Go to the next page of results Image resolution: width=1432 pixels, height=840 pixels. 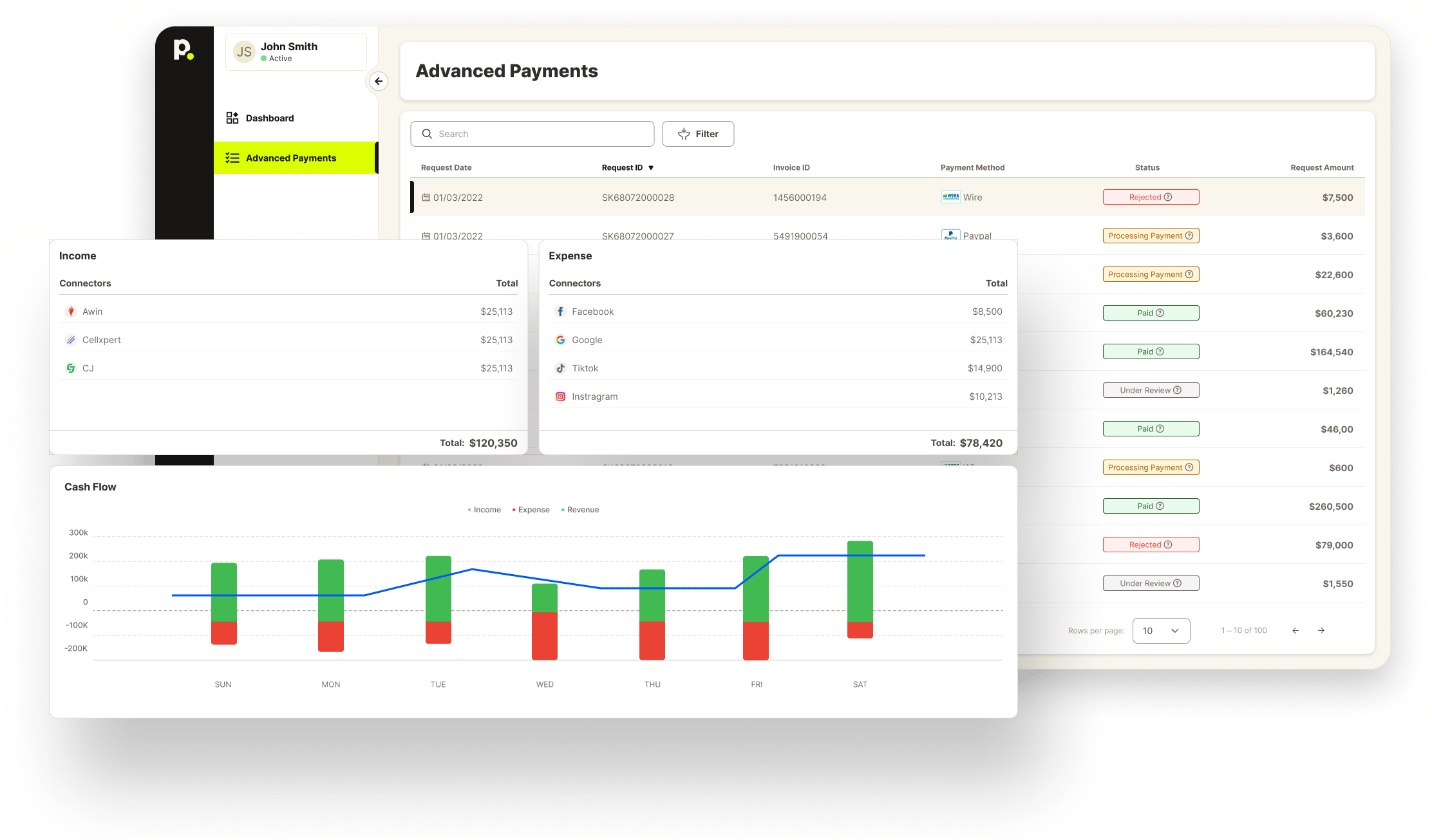[1321, 630]
